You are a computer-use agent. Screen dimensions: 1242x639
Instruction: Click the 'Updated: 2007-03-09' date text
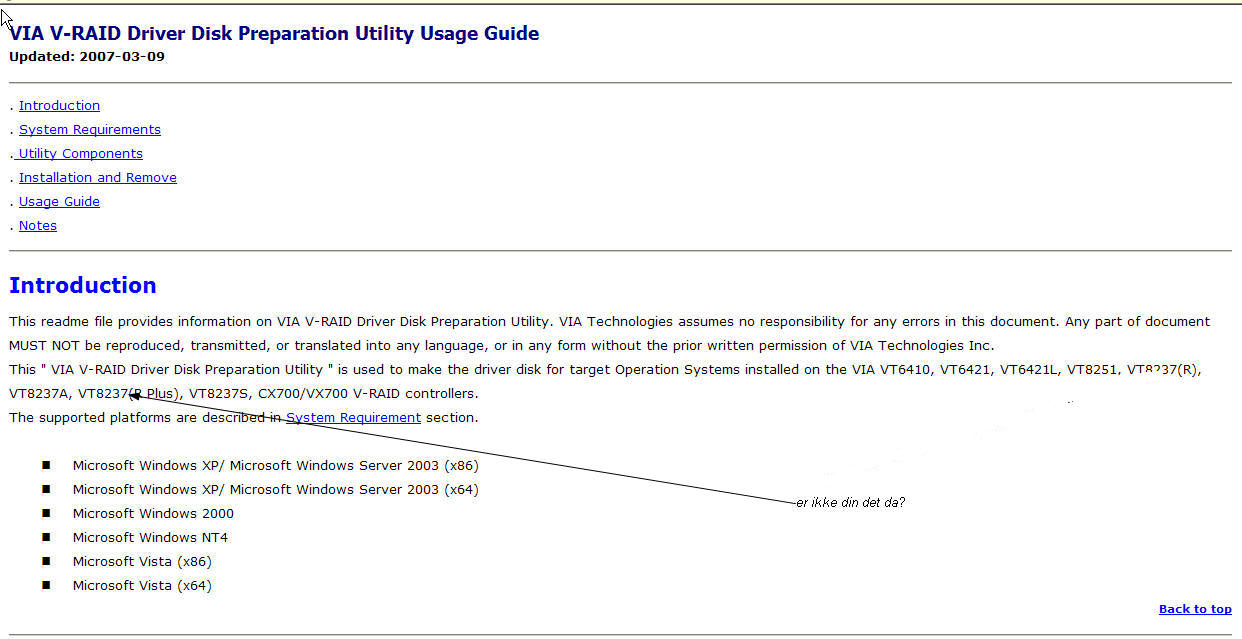coord(87,57)
